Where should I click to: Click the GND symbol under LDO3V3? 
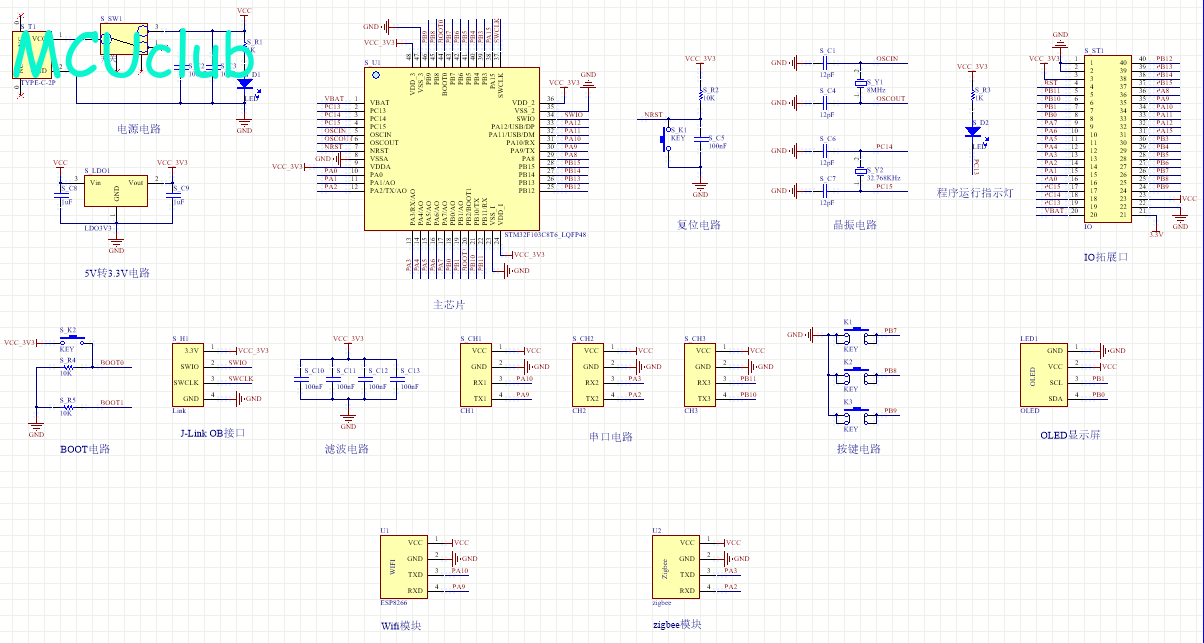[116, 246]
